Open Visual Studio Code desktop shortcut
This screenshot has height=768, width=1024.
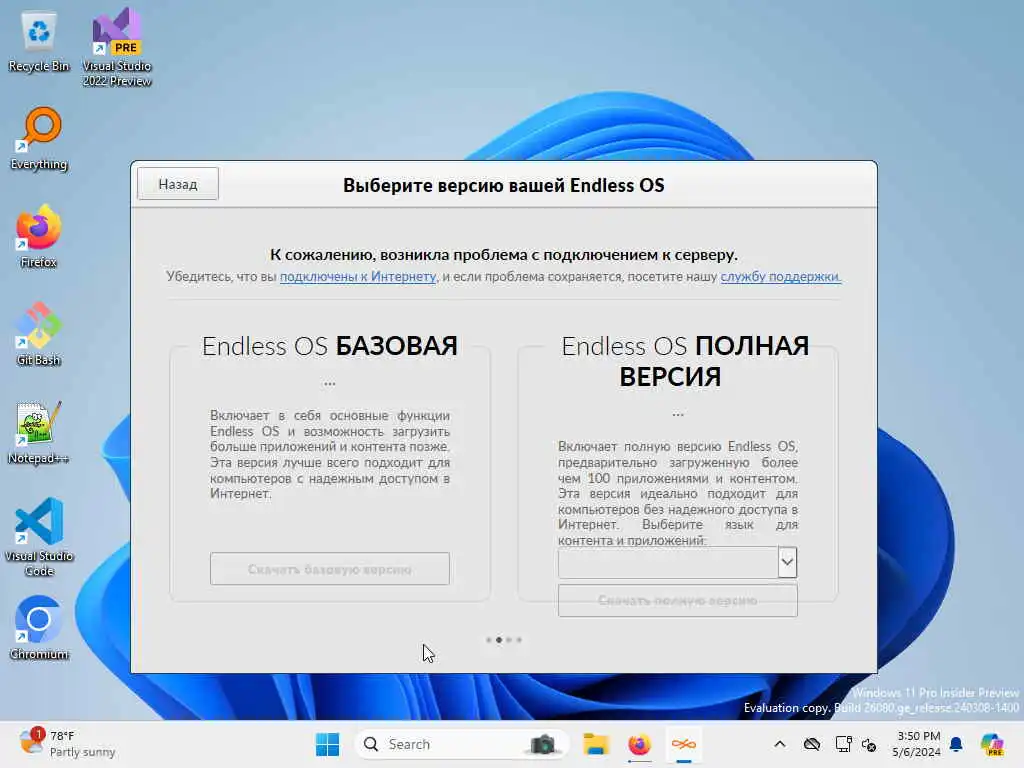[x=39, y=537]
